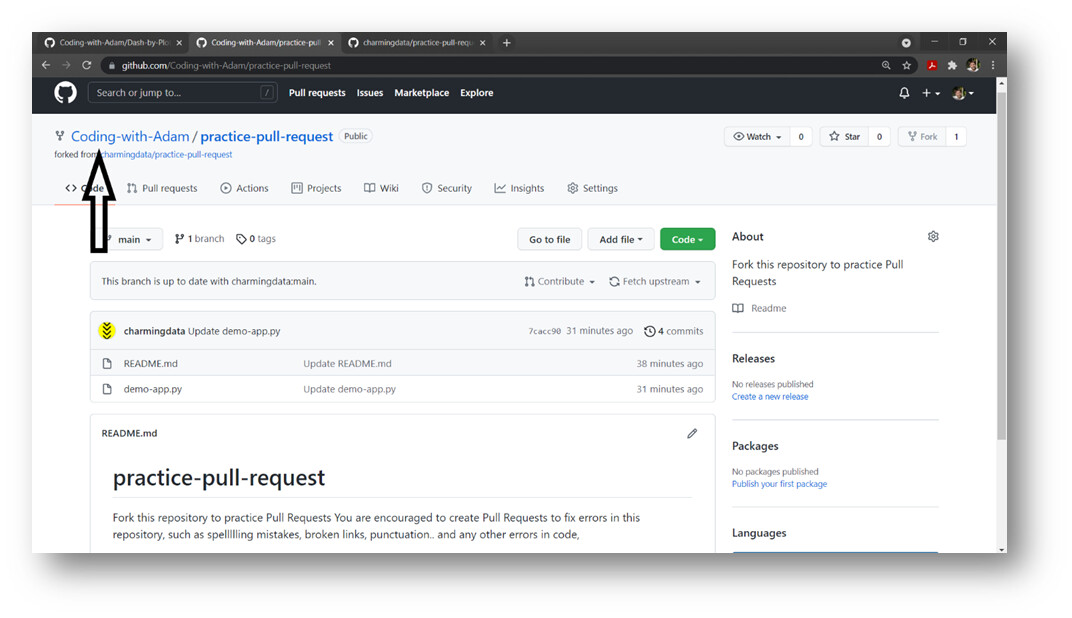The image size is (1072, 618).
Task: Open the charmingdata author link
Action: [x=154, y=331]
